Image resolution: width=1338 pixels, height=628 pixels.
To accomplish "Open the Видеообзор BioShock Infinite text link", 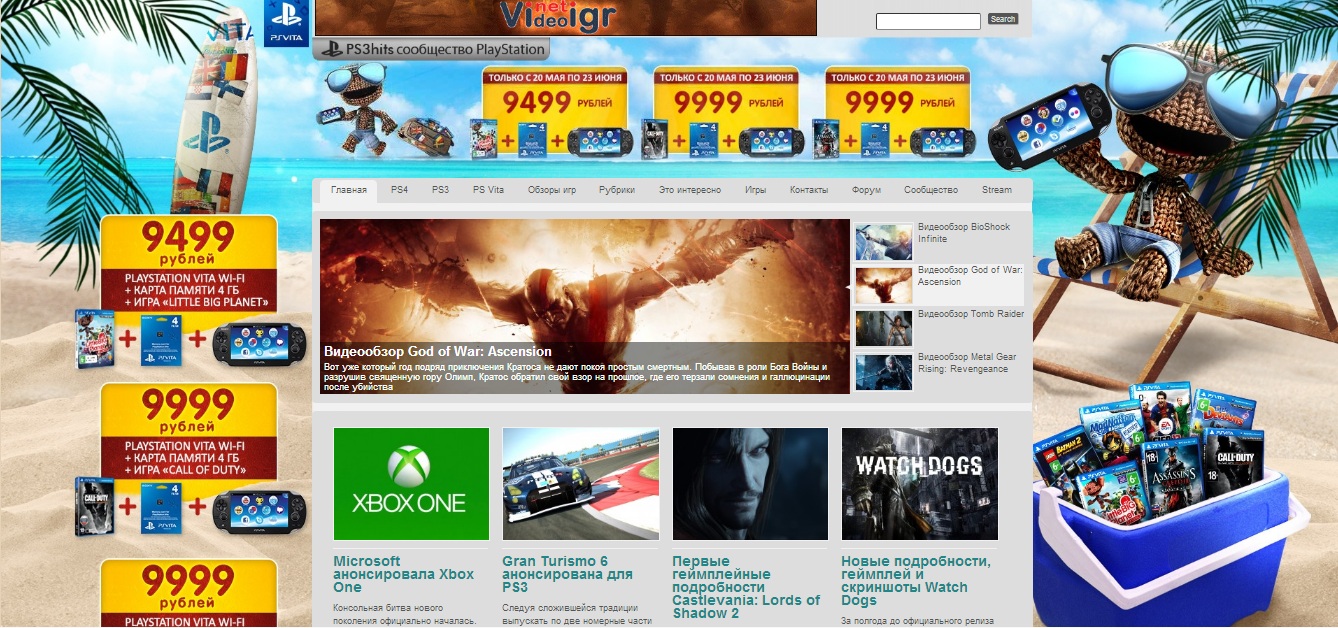I will point(964,233).
